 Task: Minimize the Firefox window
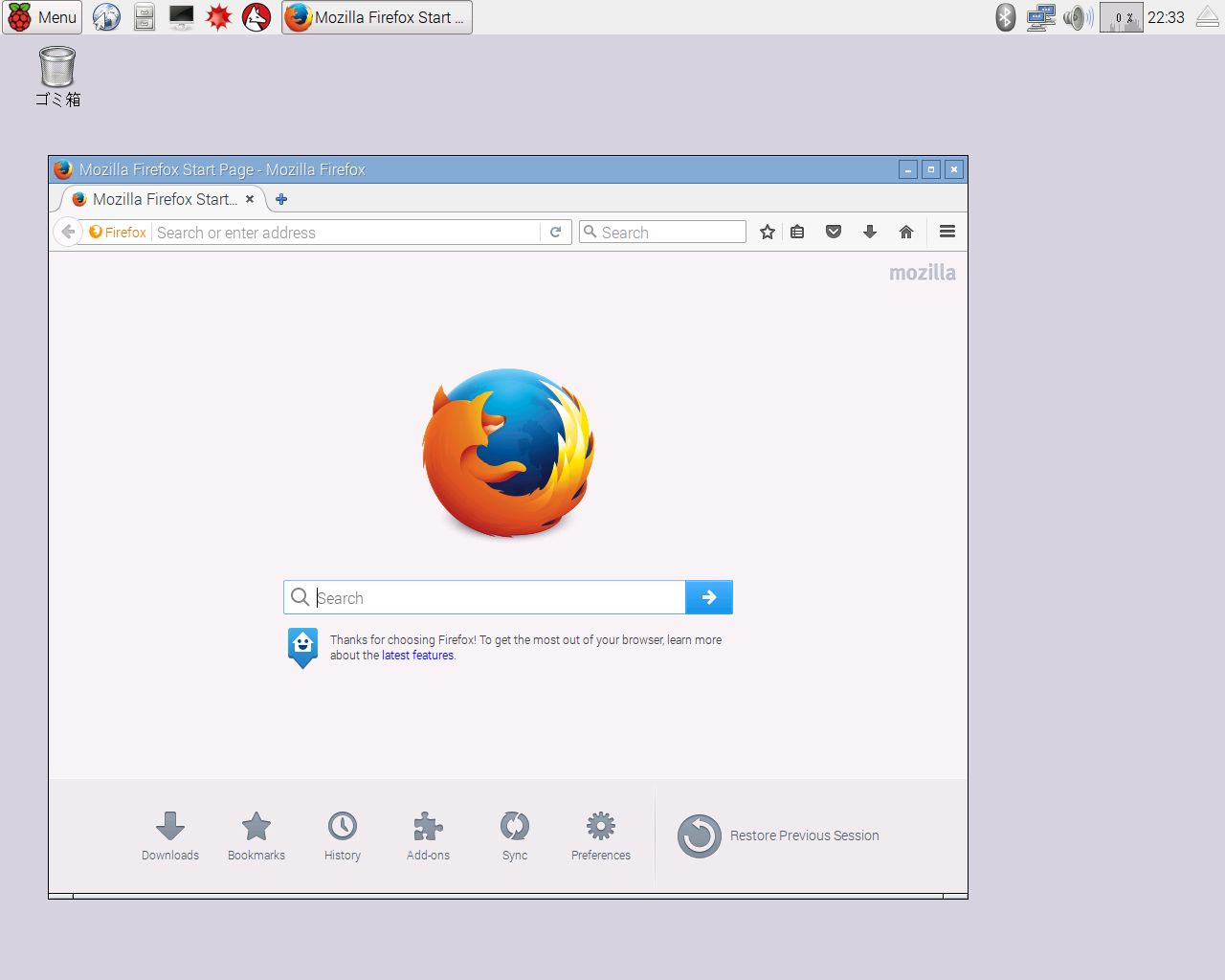(x=908, y=169)
